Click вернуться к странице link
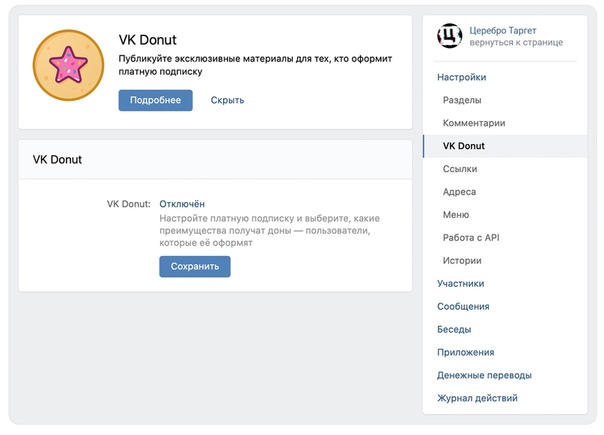Viewport: 604px width, 435px height. click(516, 42)
